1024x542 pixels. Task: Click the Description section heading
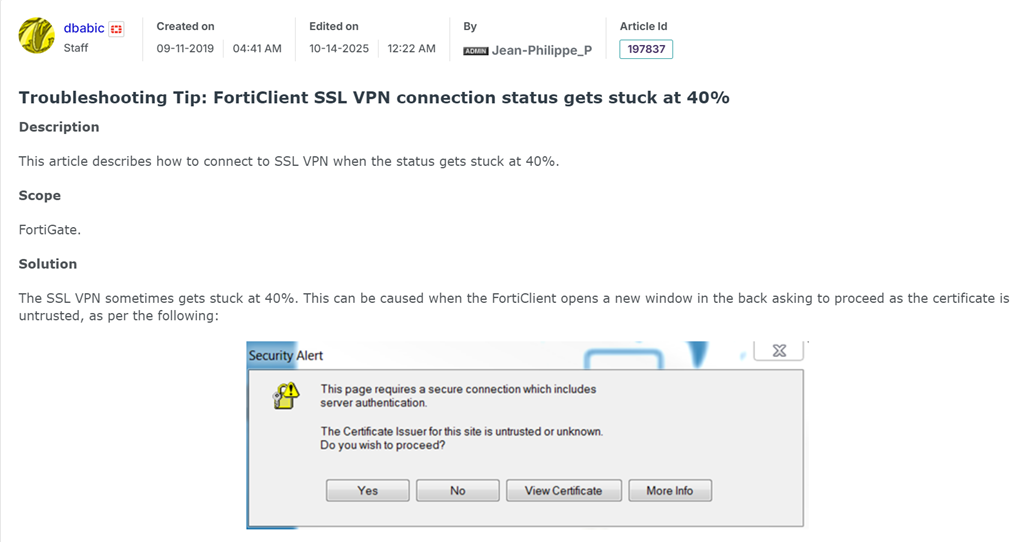click(x=59, y=127)
